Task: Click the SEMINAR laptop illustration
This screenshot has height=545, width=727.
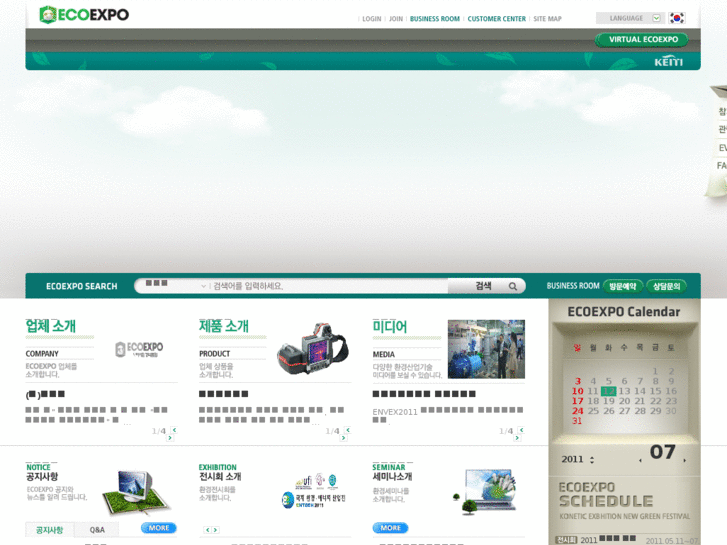Action: pyautogui.click(x=485, y=492)
